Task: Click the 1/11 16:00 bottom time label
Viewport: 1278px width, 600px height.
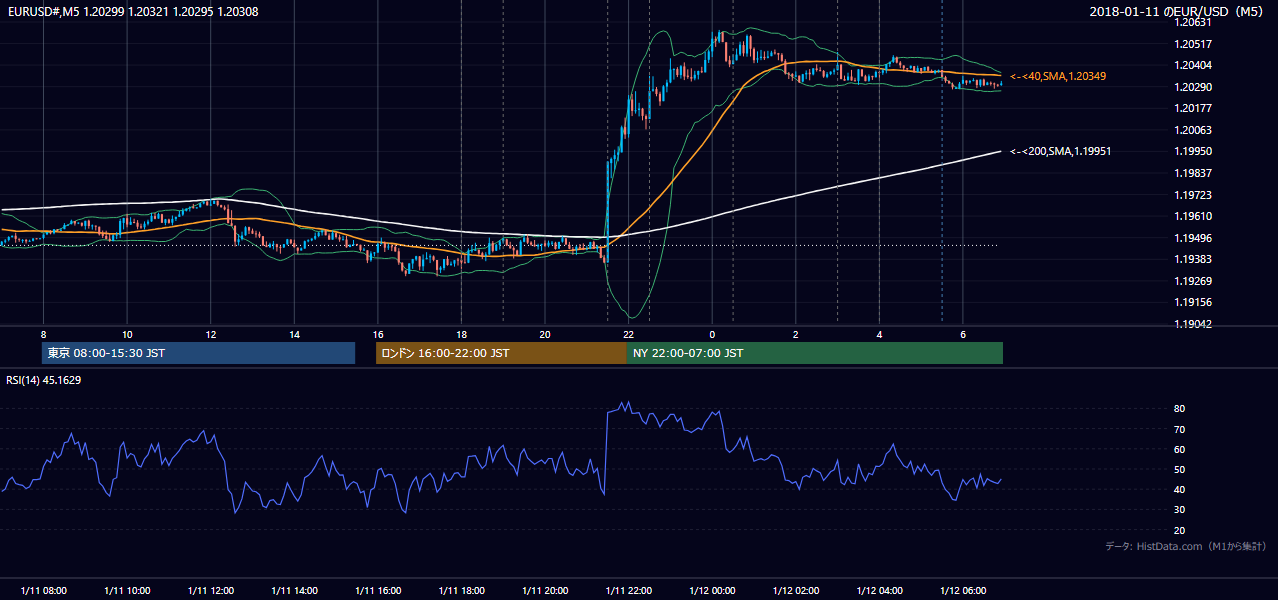Action: [377, 591]
